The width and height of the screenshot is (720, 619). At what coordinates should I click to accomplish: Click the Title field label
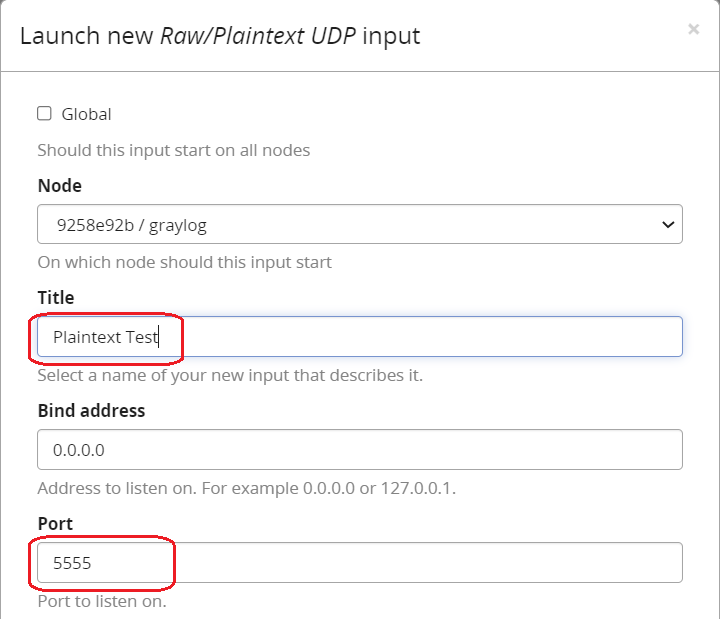click(56, 298)
